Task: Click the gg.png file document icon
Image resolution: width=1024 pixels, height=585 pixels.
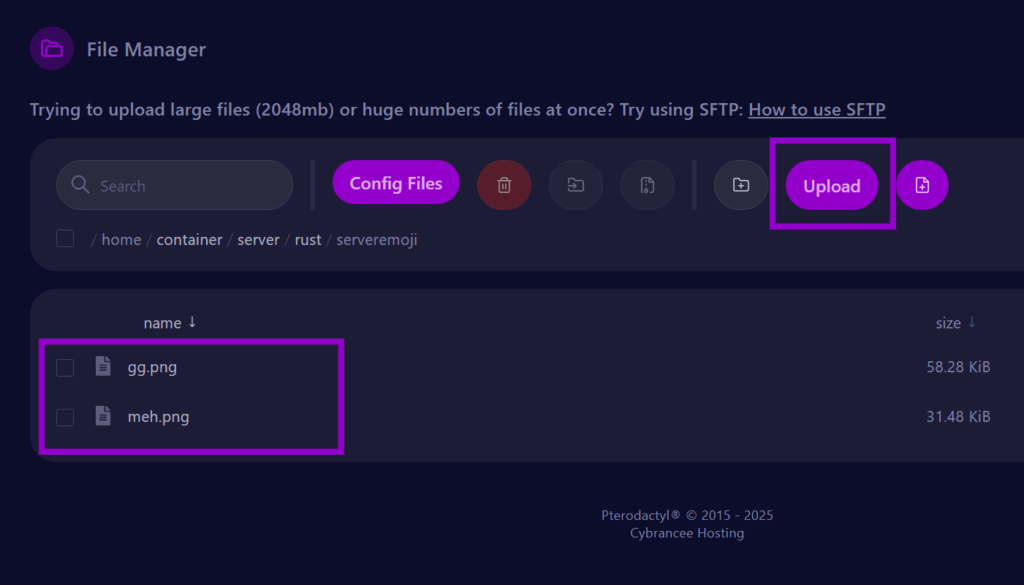Action: click(x=103, y=367)
